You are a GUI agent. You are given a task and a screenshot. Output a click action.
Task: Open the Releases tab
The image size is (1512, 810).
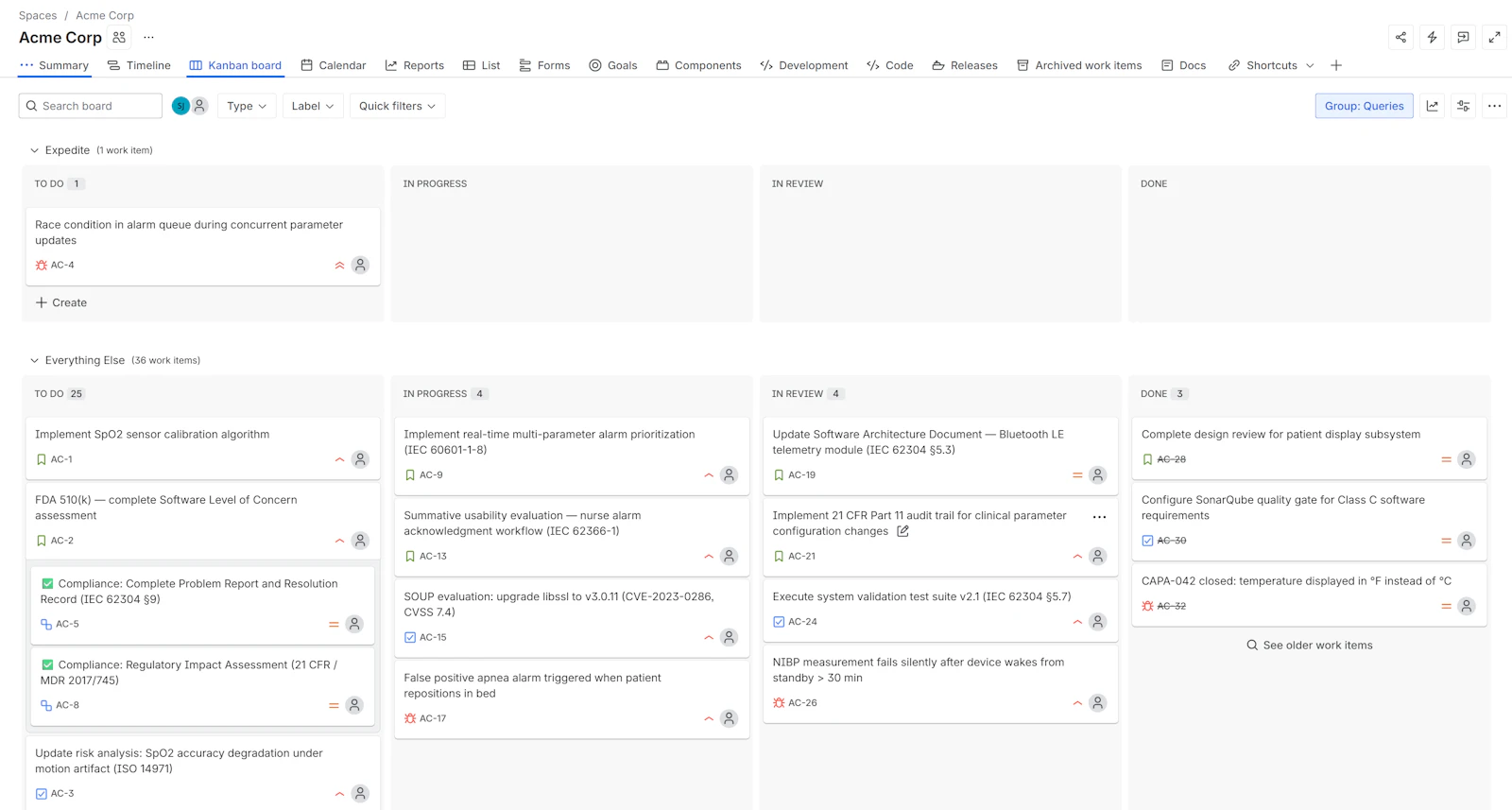tap(965, 65)
